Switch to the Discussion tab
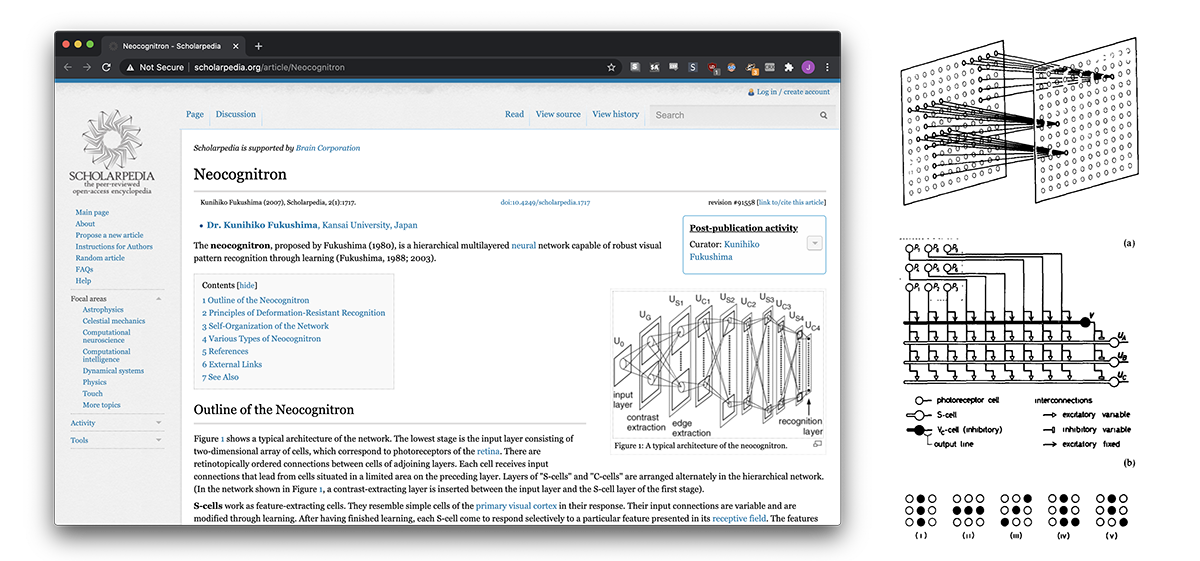 tap(236, 114)
